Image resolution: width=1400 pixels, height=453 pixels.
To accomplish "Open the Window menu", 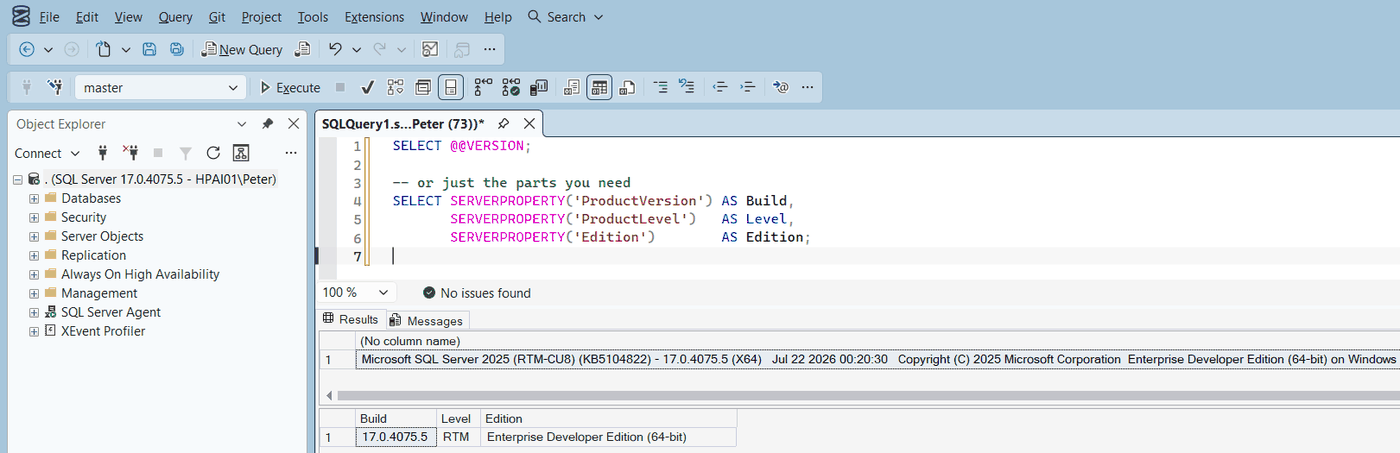I will (444, 17).
